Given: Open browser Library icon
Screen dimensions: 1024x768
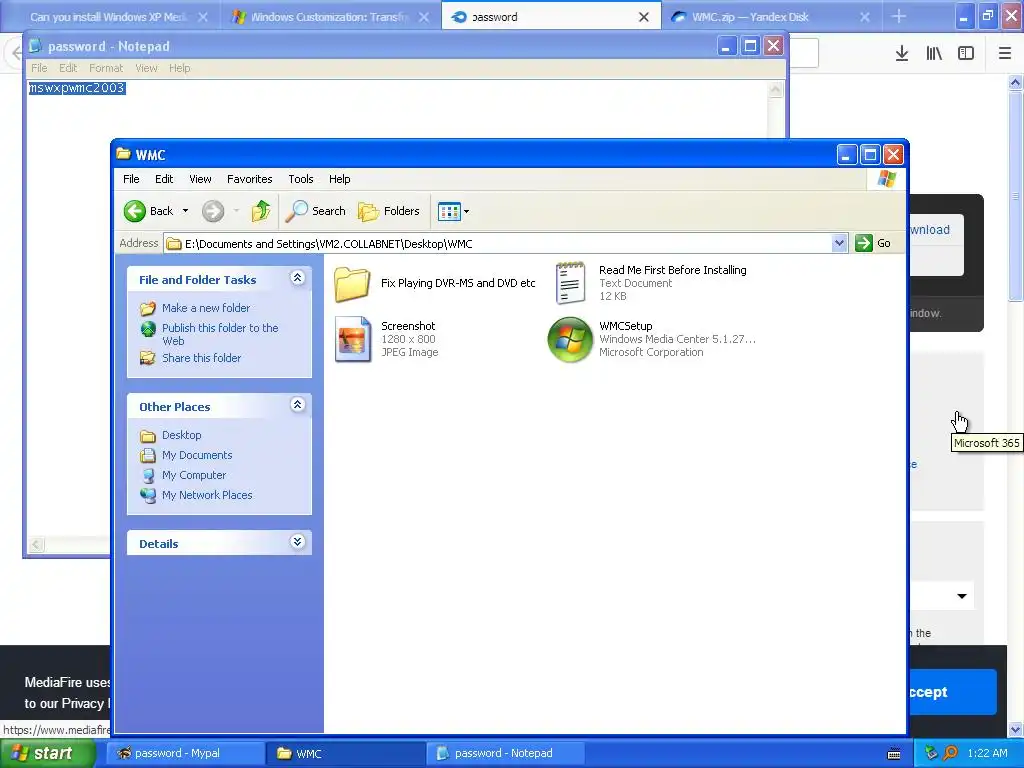Looking at the screenshot, I should coord(934,54).
